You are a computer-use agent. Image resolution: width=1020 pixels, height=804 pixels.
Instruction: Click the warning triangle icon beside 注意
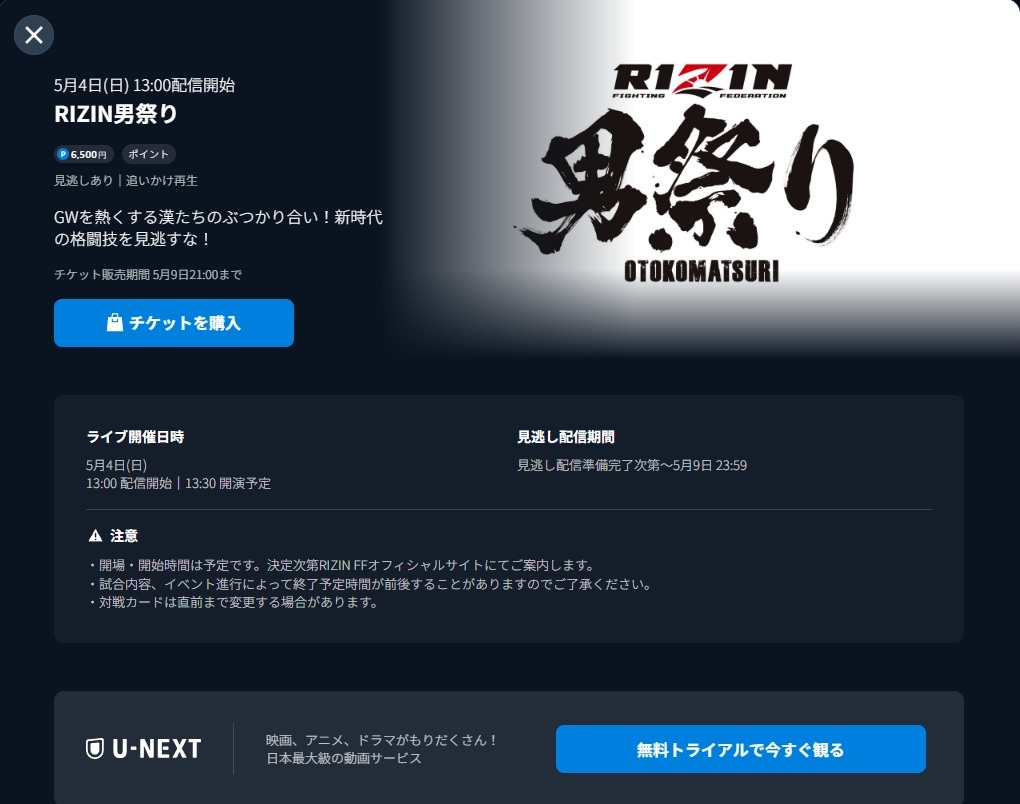[x=96, y=536]
